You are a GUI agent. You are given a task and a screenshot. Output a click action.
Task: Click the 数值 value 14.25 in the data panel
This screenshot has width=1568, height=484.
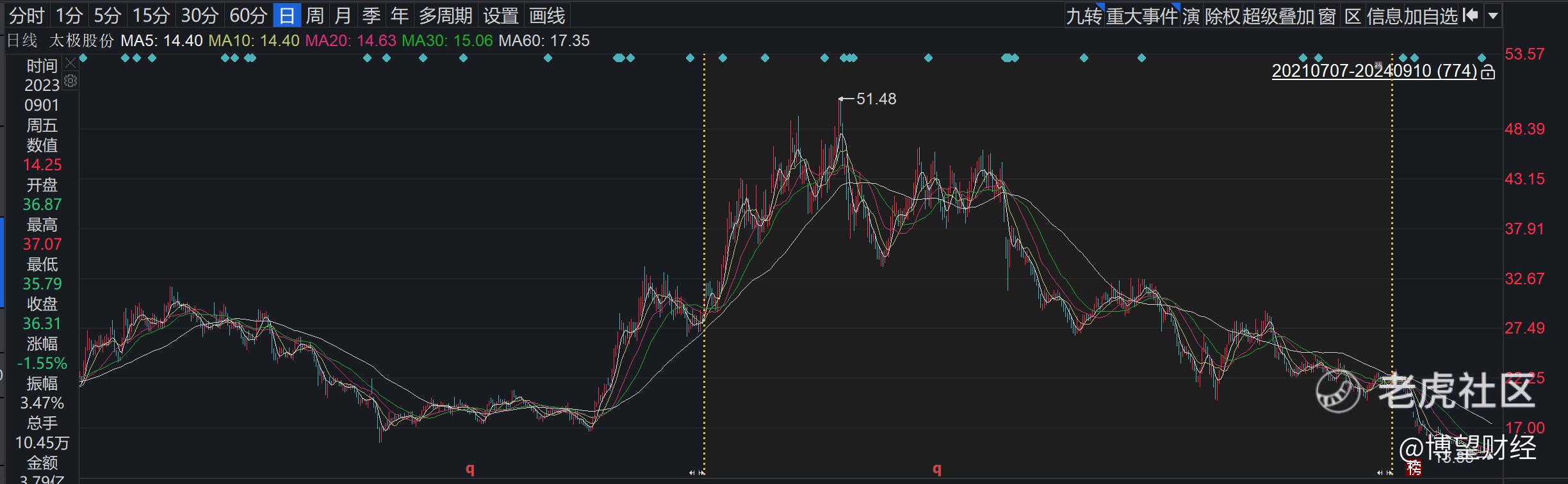[42, 165]
